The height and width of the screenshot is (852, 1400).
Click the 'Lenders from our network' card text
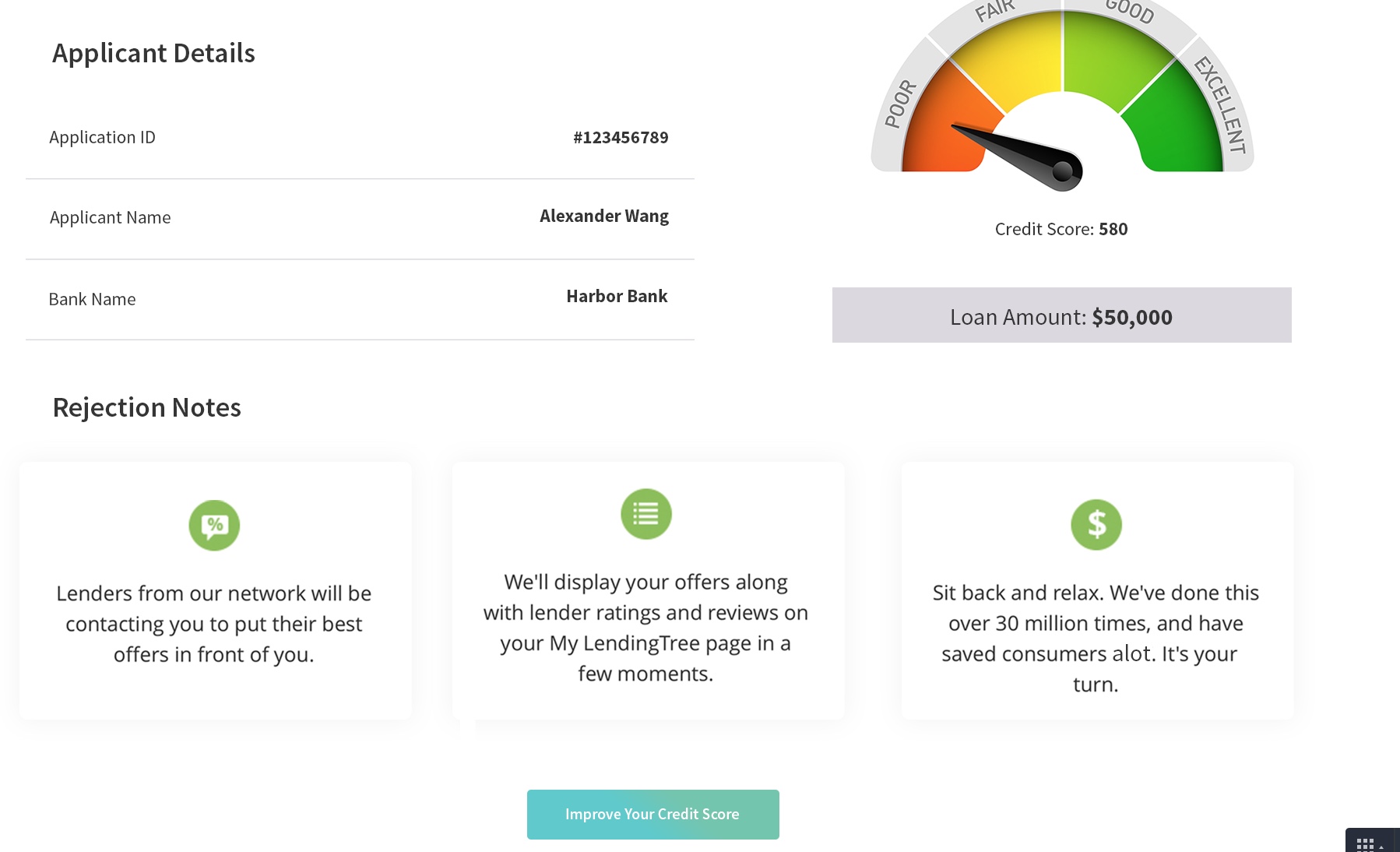coord(214,624)
